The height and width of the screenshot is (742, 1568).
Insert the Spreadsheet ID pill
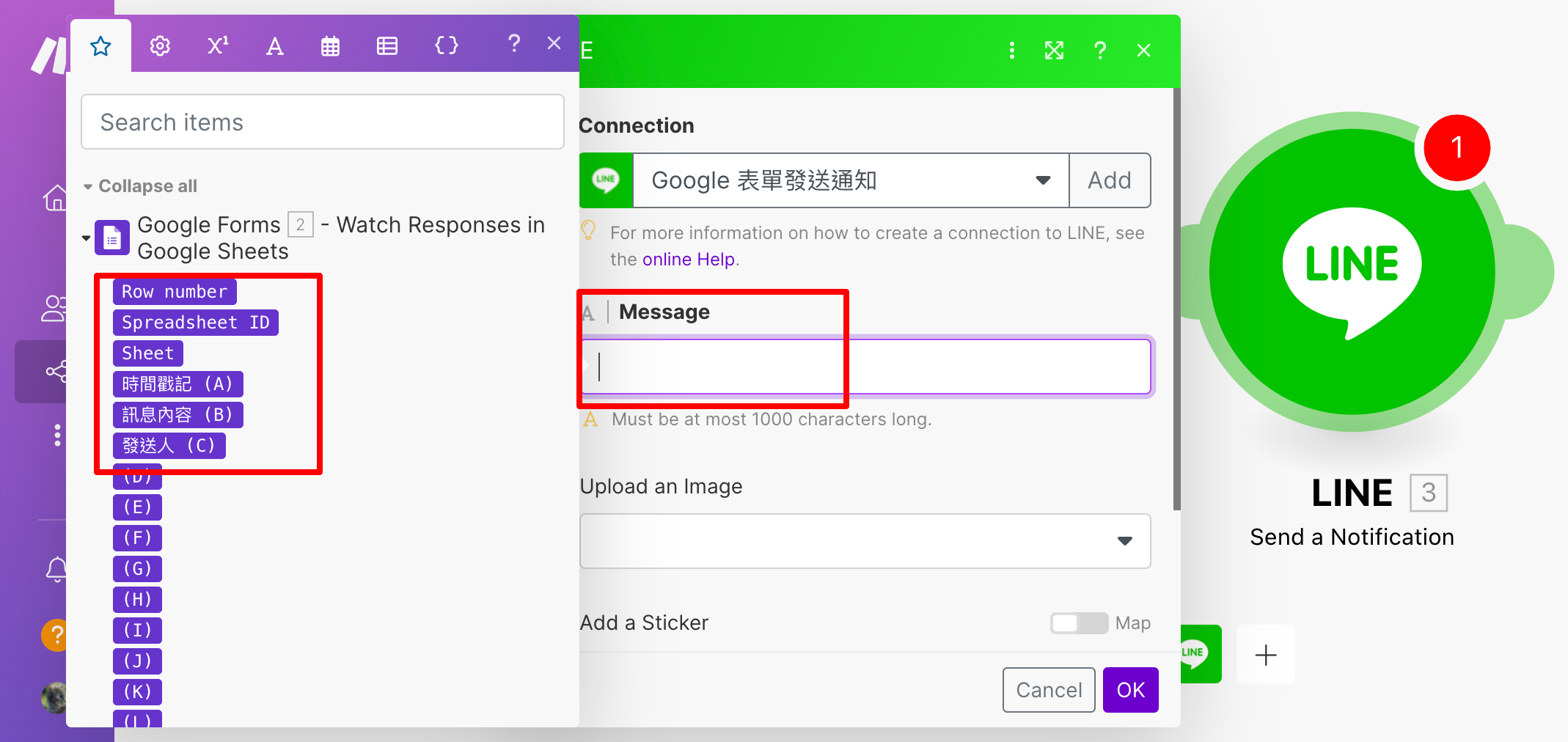click(x=196, y=323)
